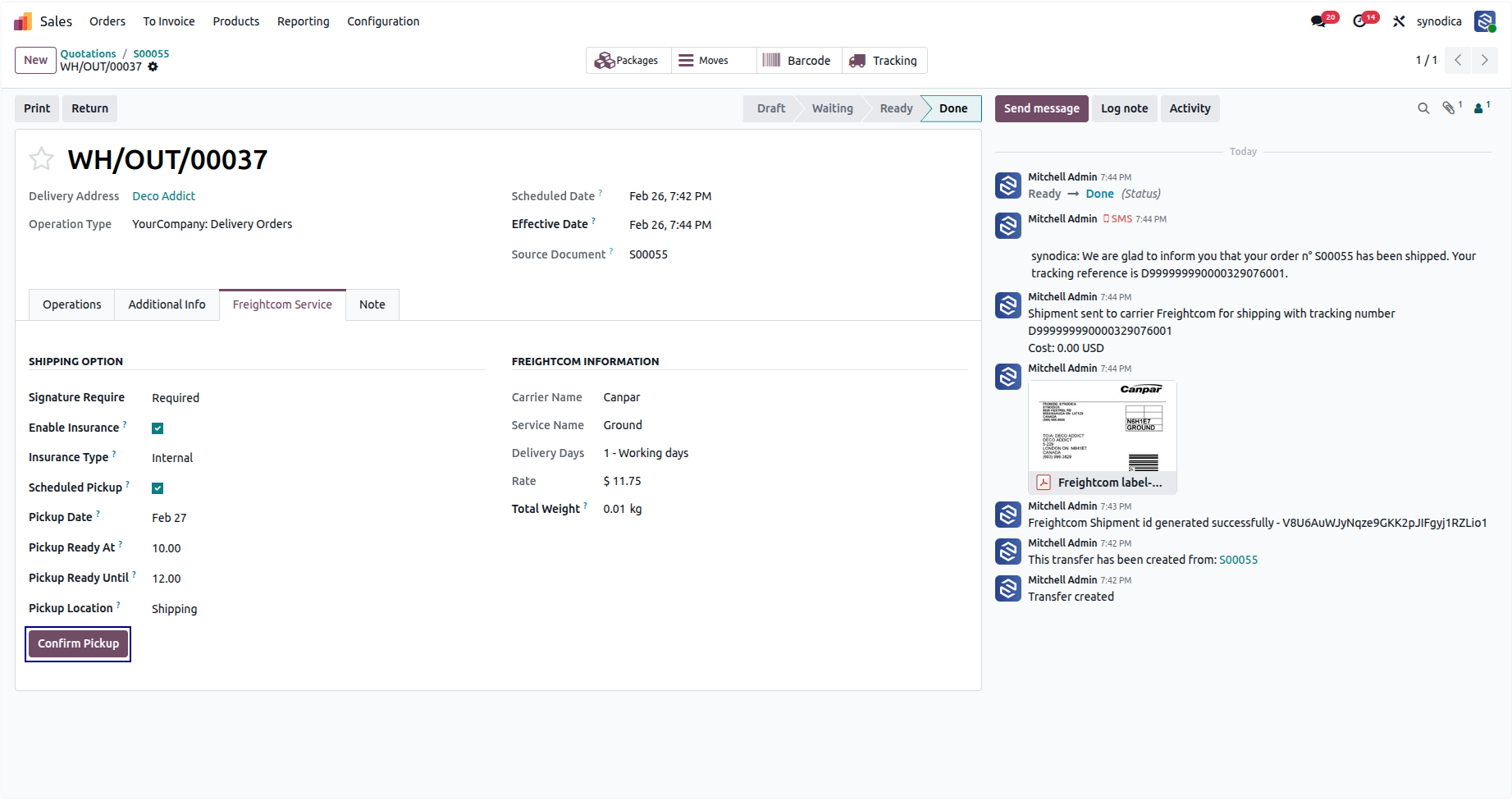Switch to the Note tab

point(372,304)
